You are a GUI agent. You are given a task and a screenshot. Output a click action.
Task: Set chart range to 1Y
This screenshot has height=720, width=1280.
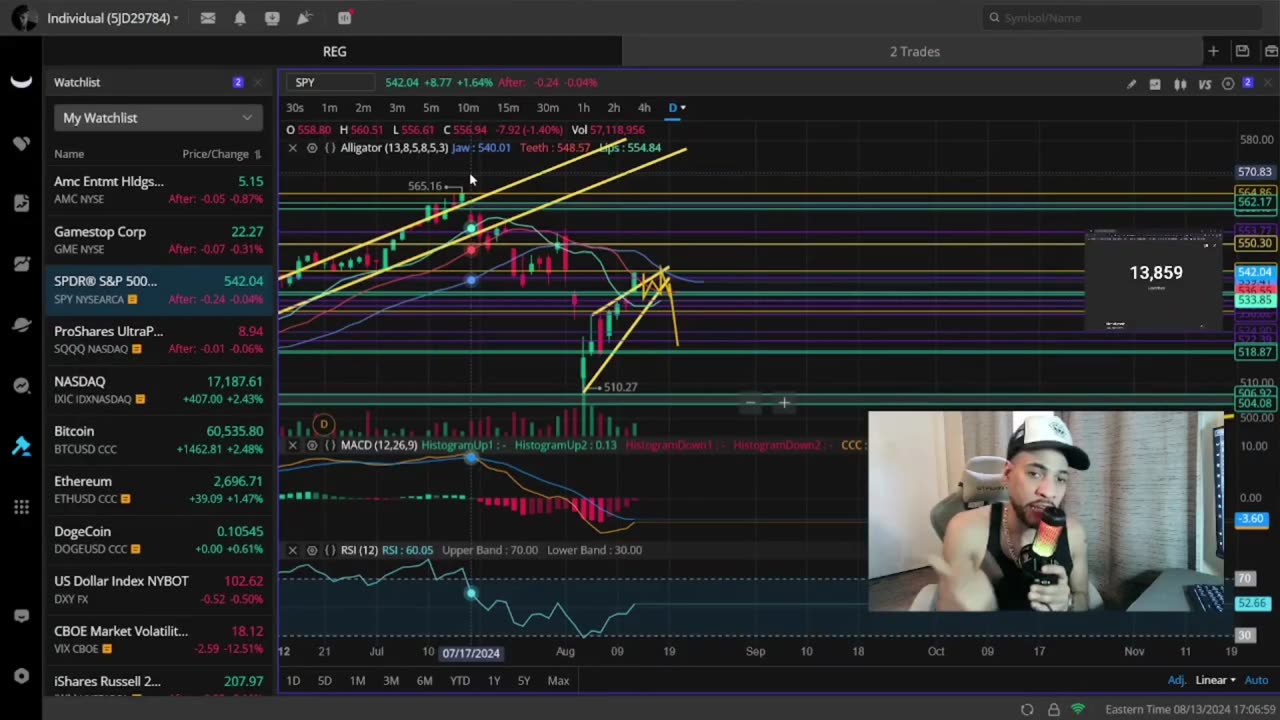(x=494, y=681)
